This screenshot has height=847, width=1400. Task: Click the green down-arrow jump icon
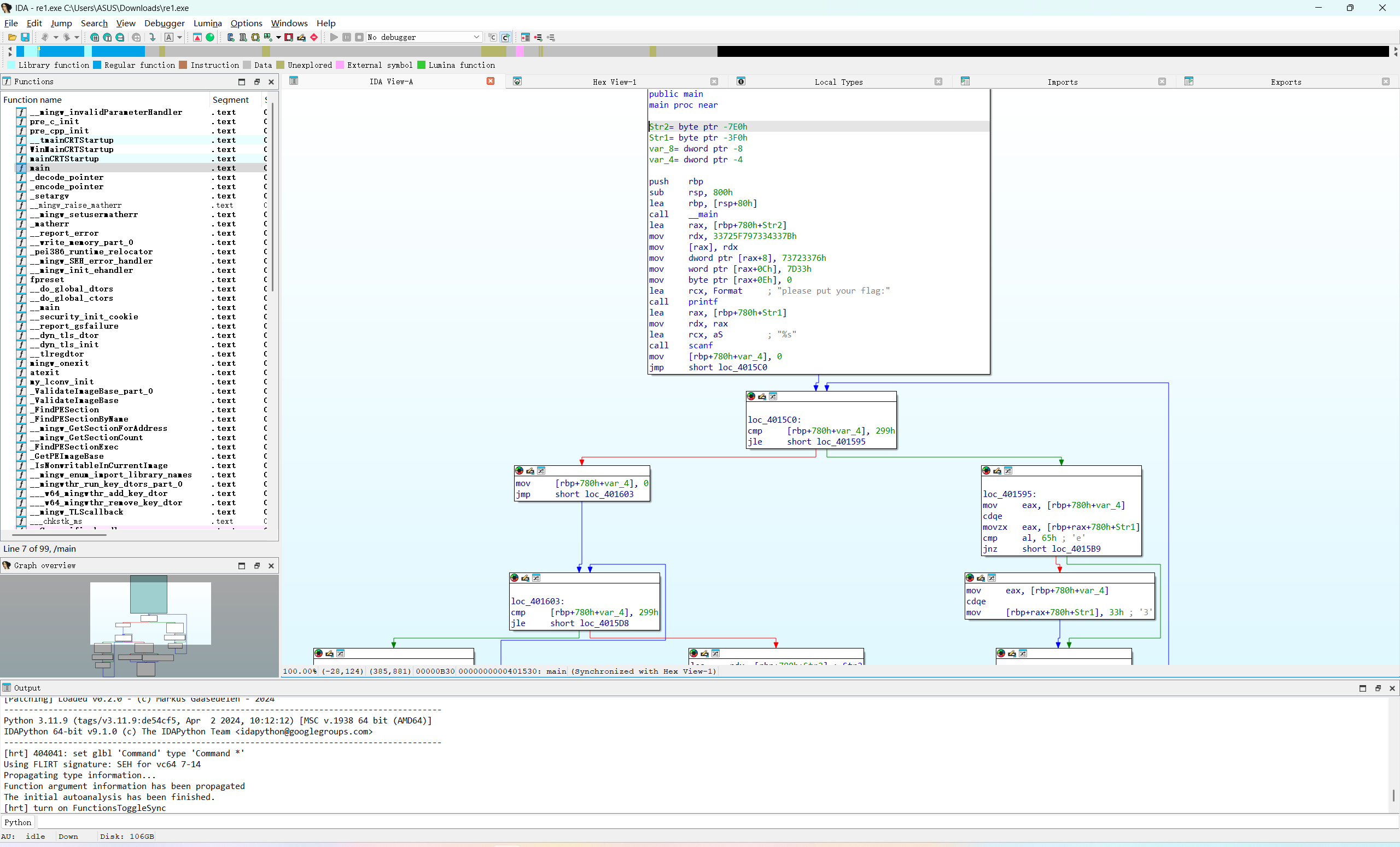pyautogui.click(x=152, y=37)
